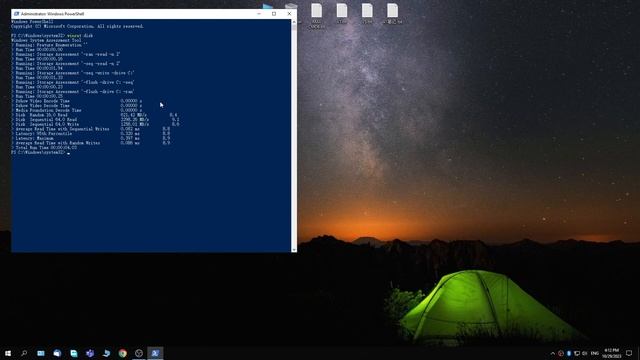Image resolution: width=640 pixels, height=360 pixels.
Task: Click 'Average Read Time with Random Writes' line
Action: pyautogui.click(x=91, y=143)
